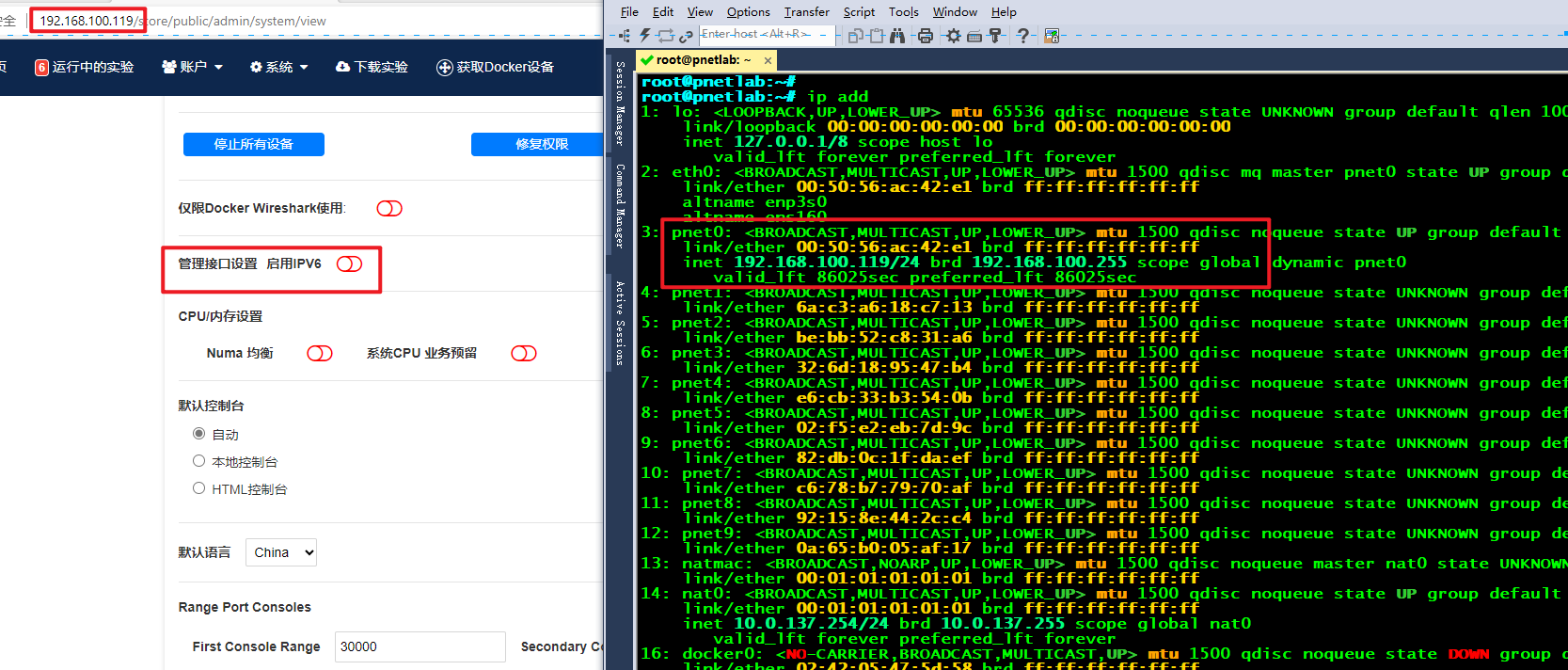
Task: Toggle the 启用IPV6 switch
Action: click(349, 264)
